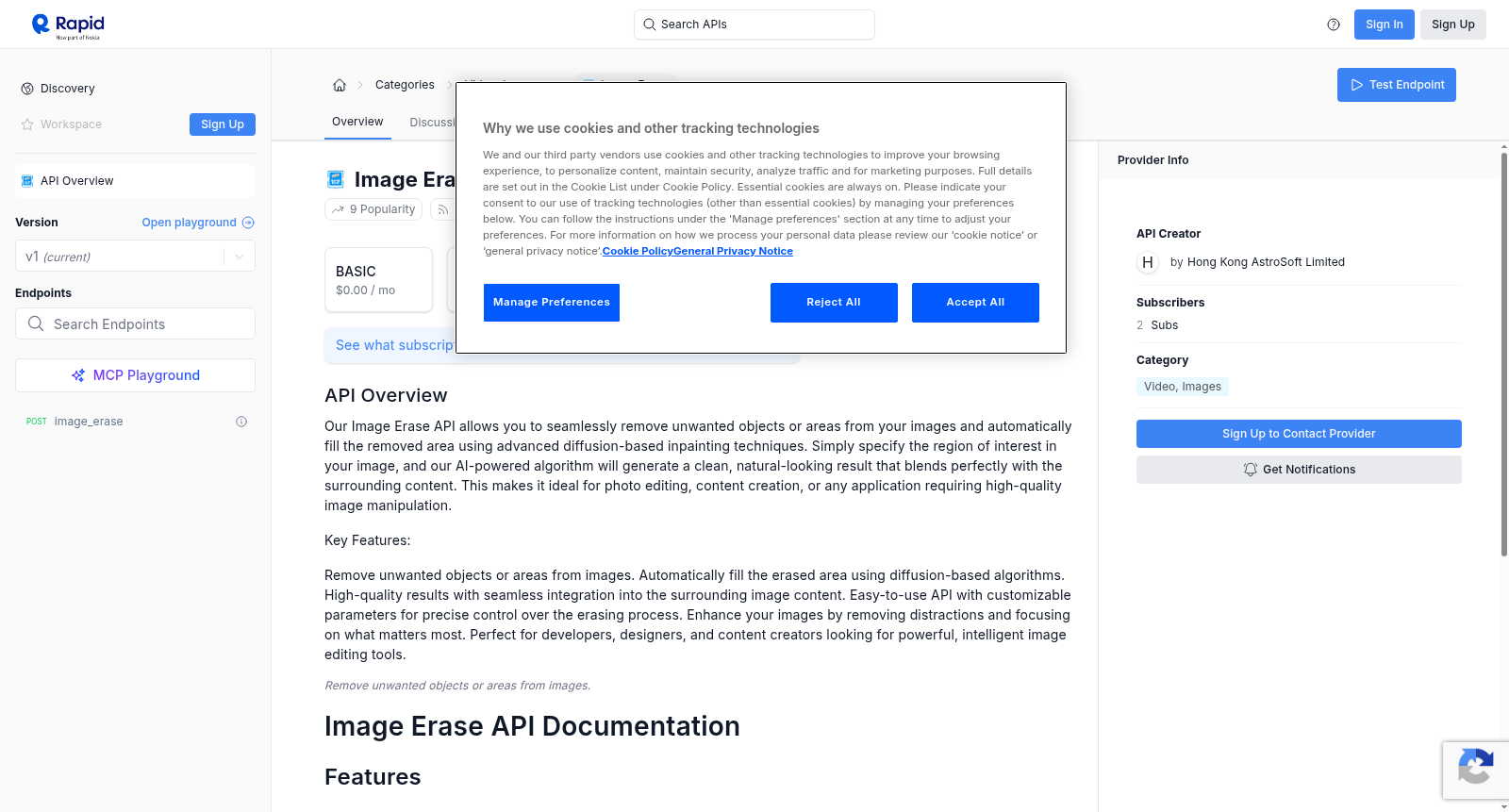Switch to the Overview tab
The width and height of the screenshot is (1509, 812).
[357, 122]
